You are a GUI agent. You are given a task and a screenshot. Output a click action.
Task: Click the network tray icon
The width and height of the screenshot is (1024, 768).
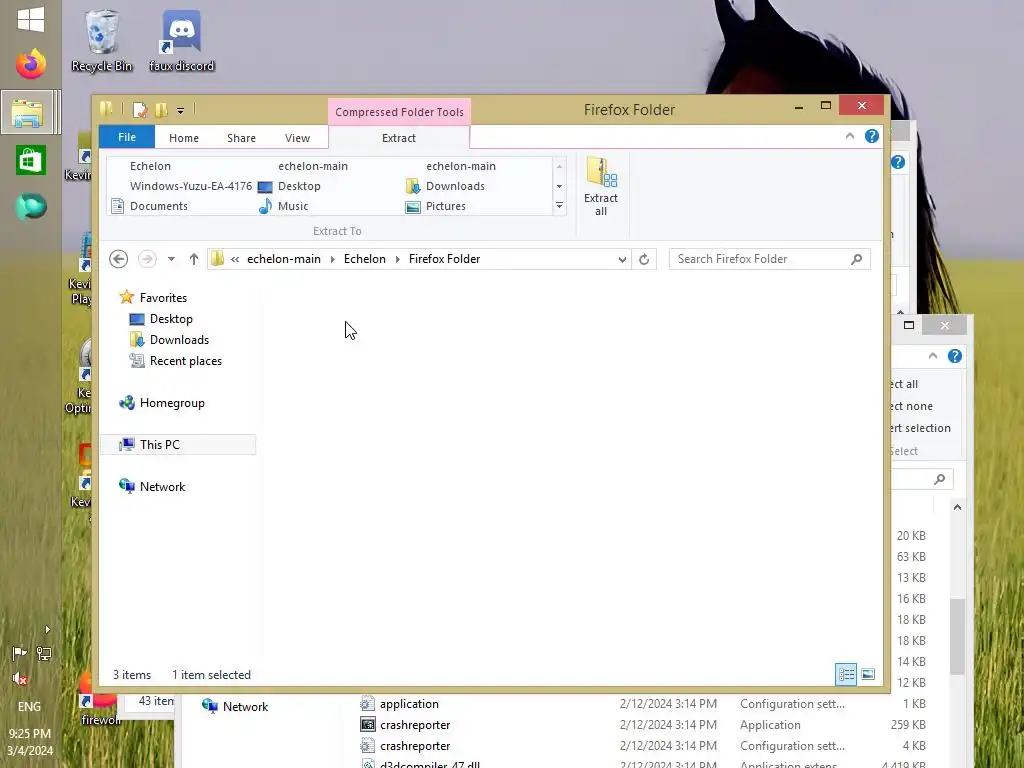[x=44, y=653]
